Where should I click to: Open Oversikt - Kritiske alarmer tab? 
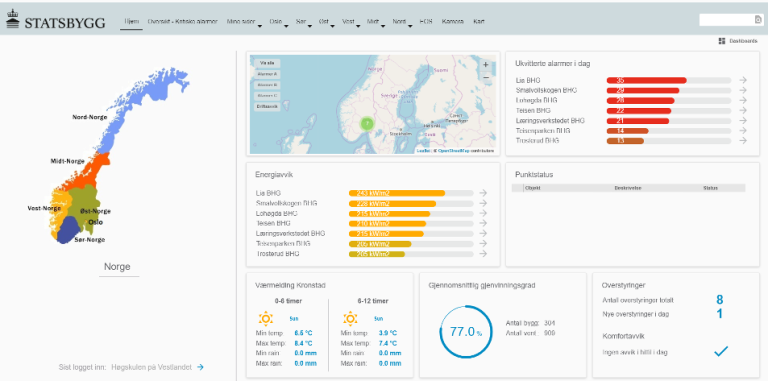point(183,22)
